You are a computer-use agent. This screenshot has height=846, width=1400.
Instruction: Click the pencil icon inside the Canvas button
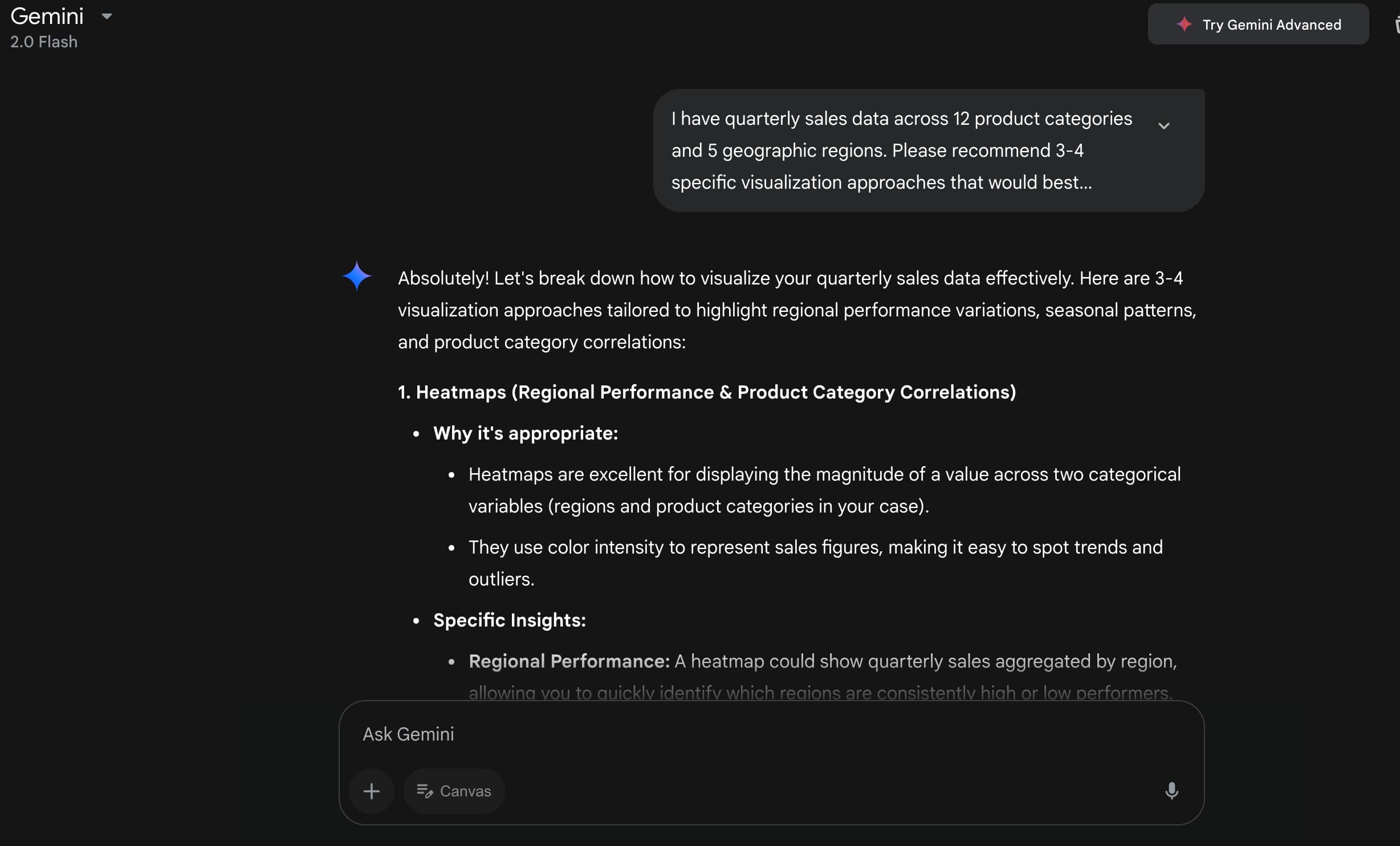coord(425,791)
